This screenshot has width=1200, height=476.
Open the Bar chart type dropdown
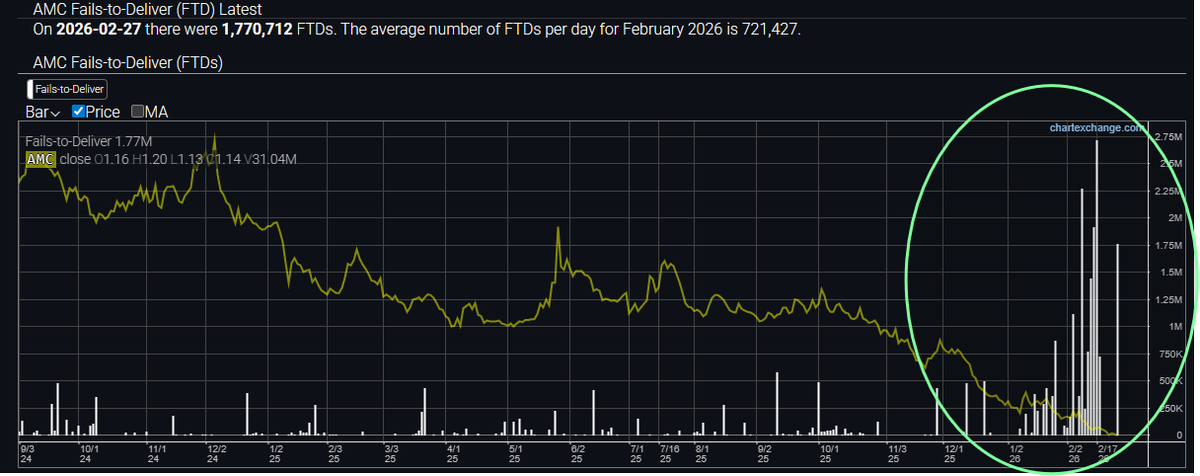42,111
